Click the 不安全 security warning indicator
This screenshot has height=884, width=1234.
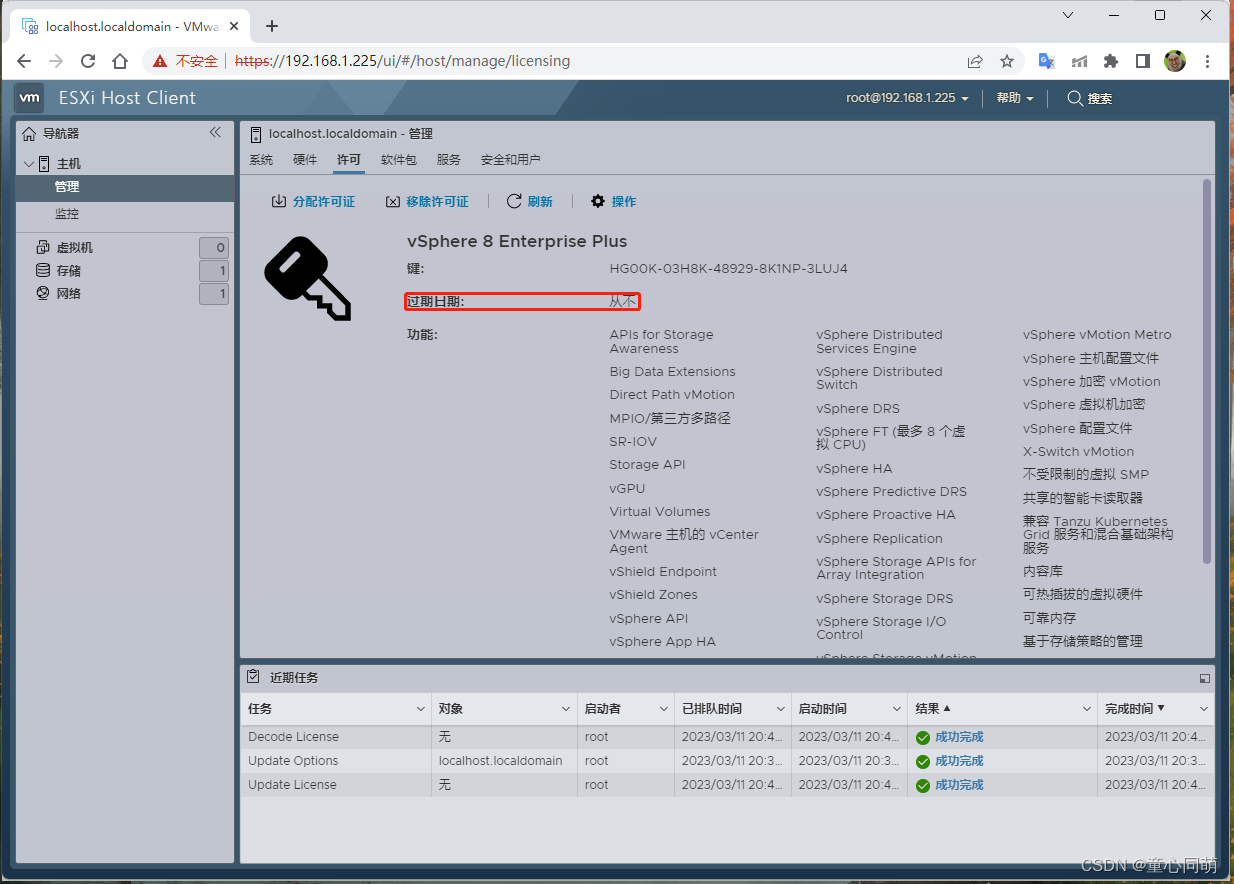pyautogui.click(x=186, y=61)
